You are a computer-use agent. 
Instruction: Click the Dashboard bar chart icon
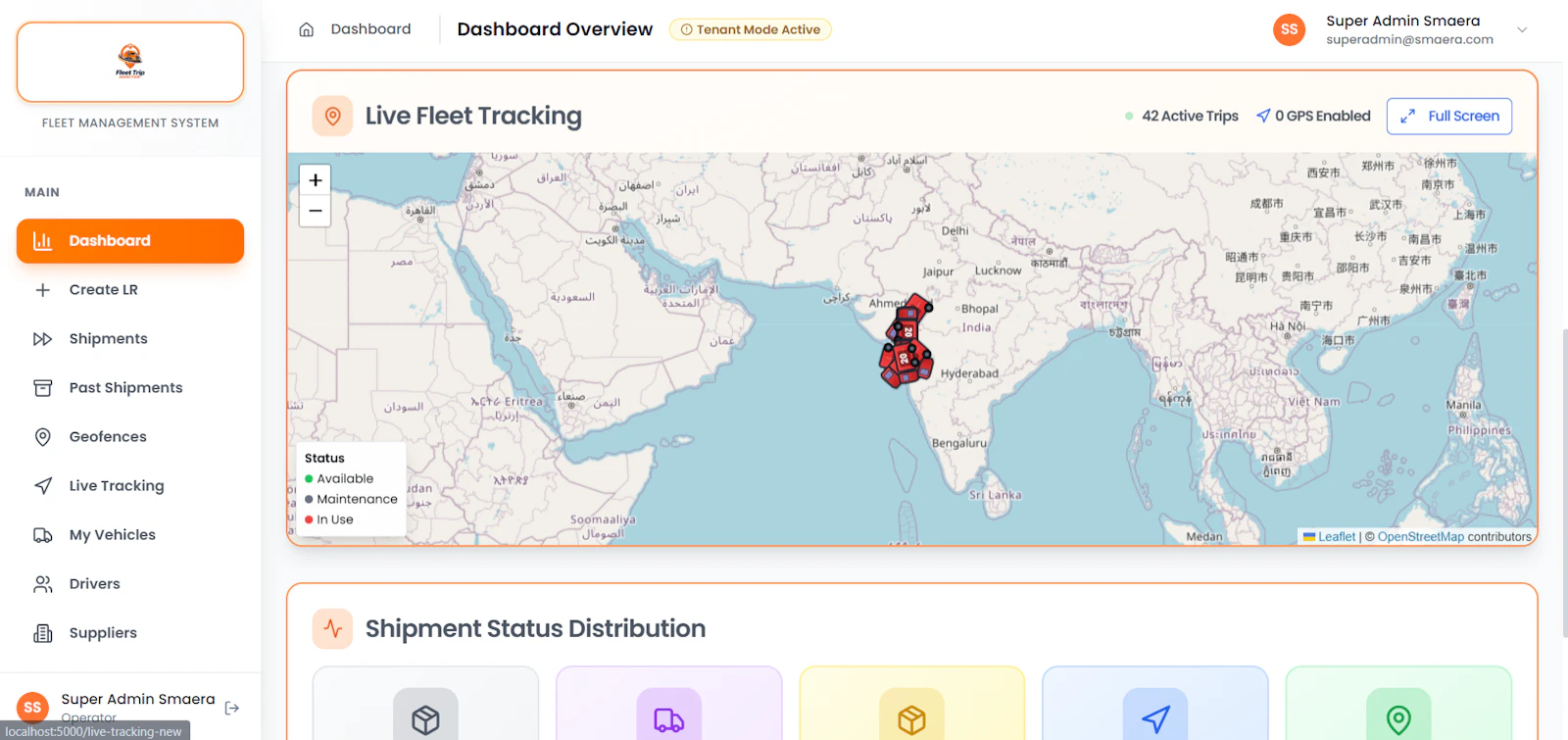point(42,241)
